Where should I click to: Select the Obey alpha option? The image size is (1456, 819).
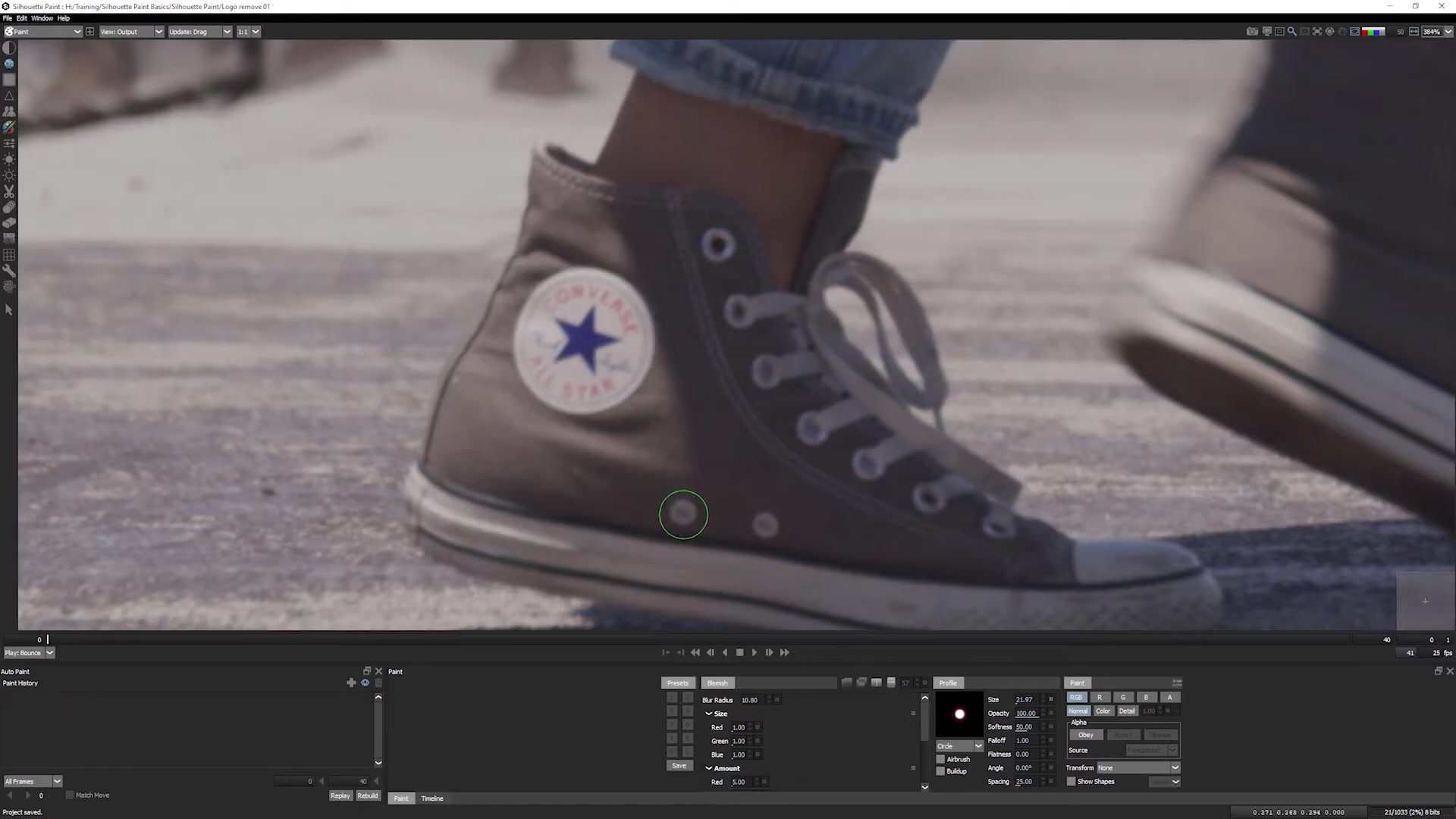coord(1086,735)
